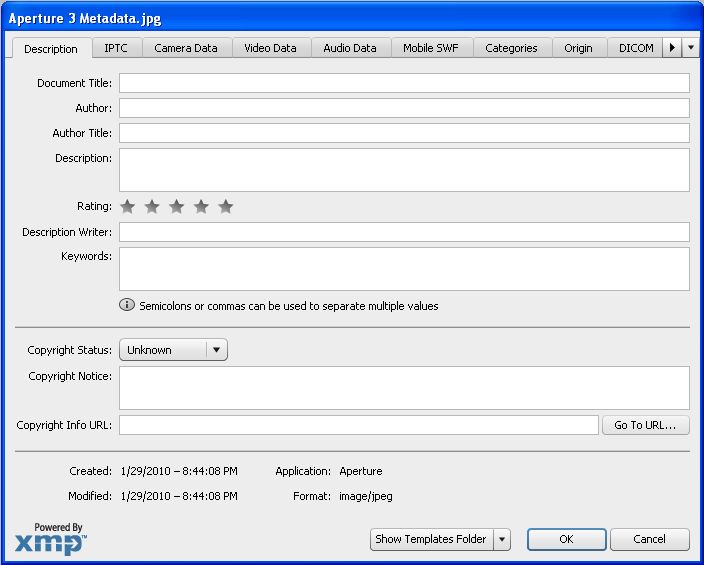
Task: Confirm changes with the OK button
Action: [x=566, y=540]
